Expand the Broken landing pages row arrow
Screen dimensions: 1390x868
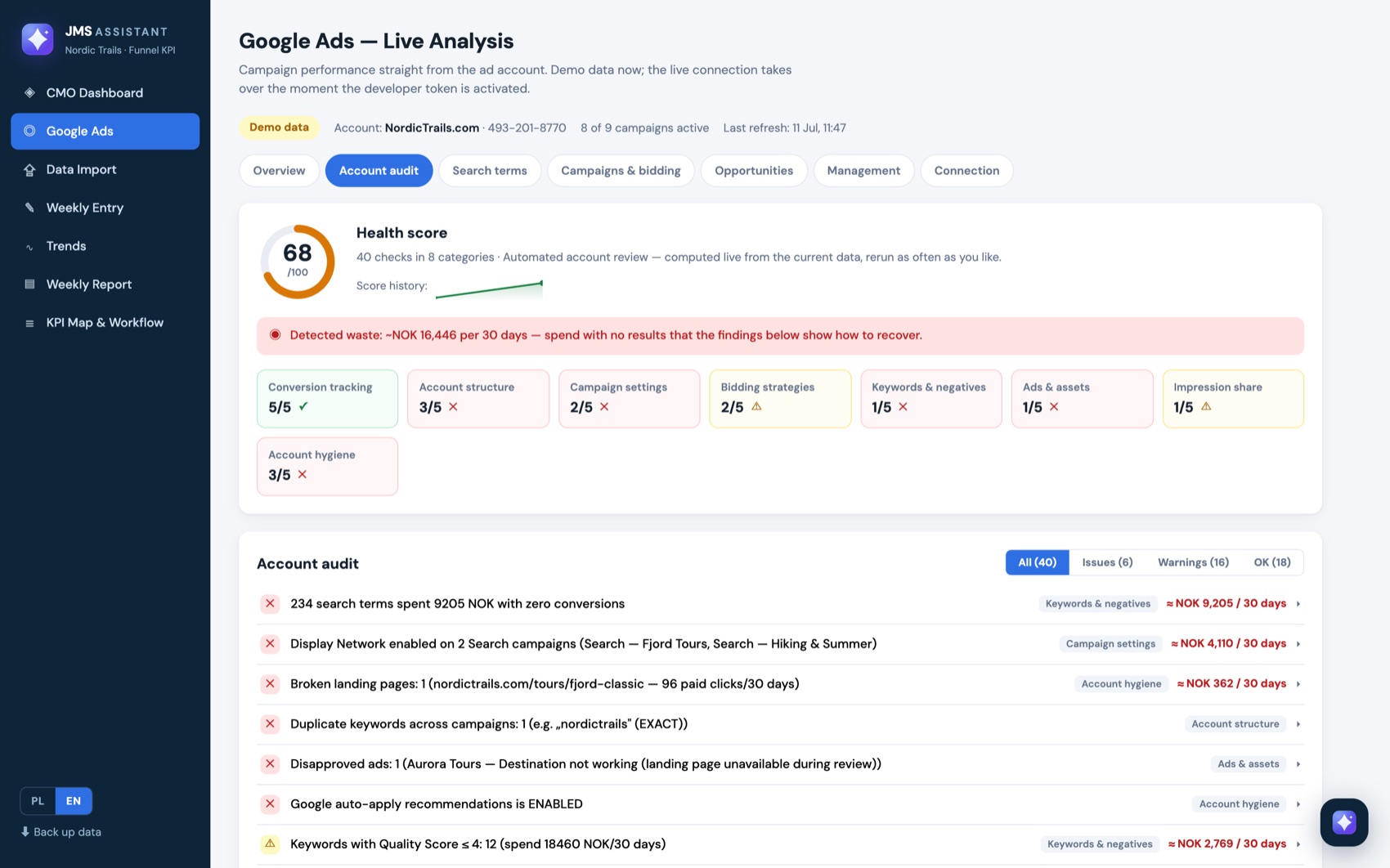point(1298,684)
